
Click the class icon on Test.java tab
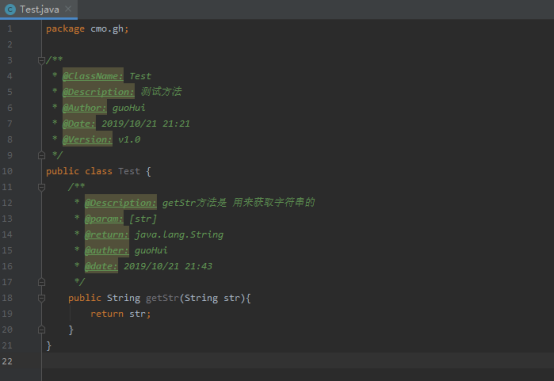point(11,10)
